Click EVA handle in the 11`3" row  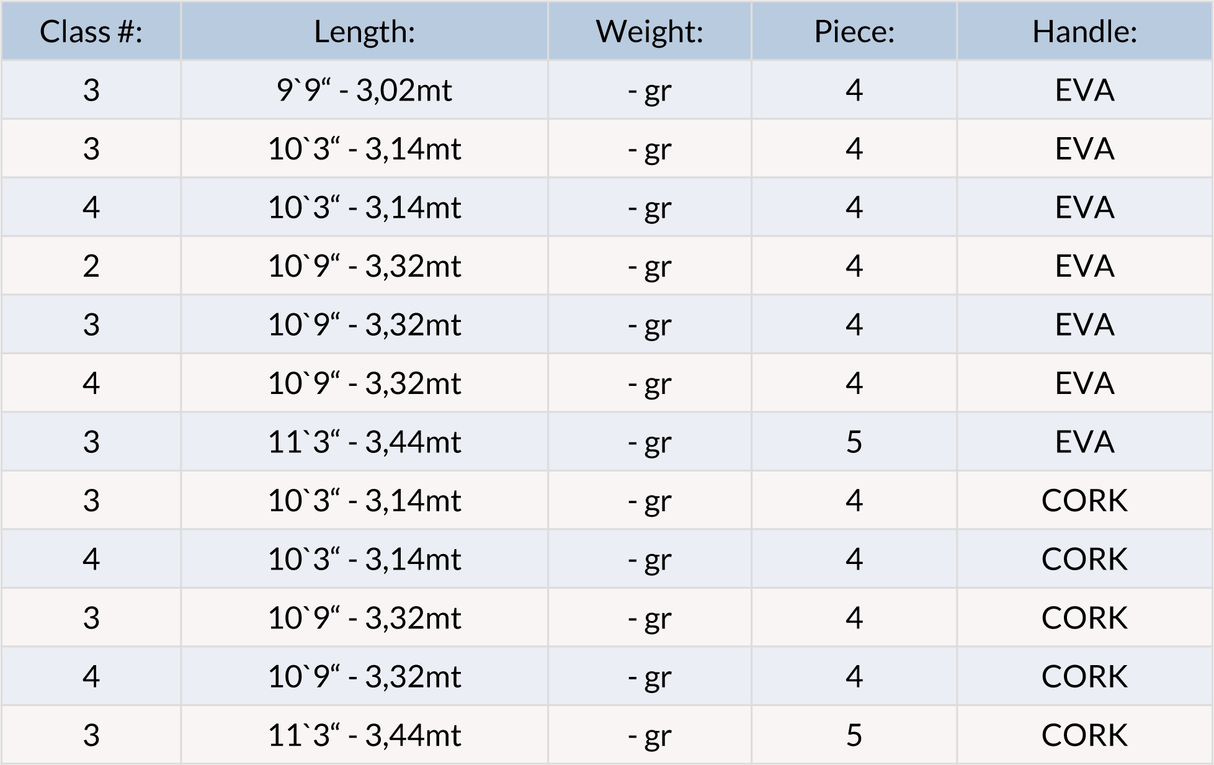point(1084,442)
